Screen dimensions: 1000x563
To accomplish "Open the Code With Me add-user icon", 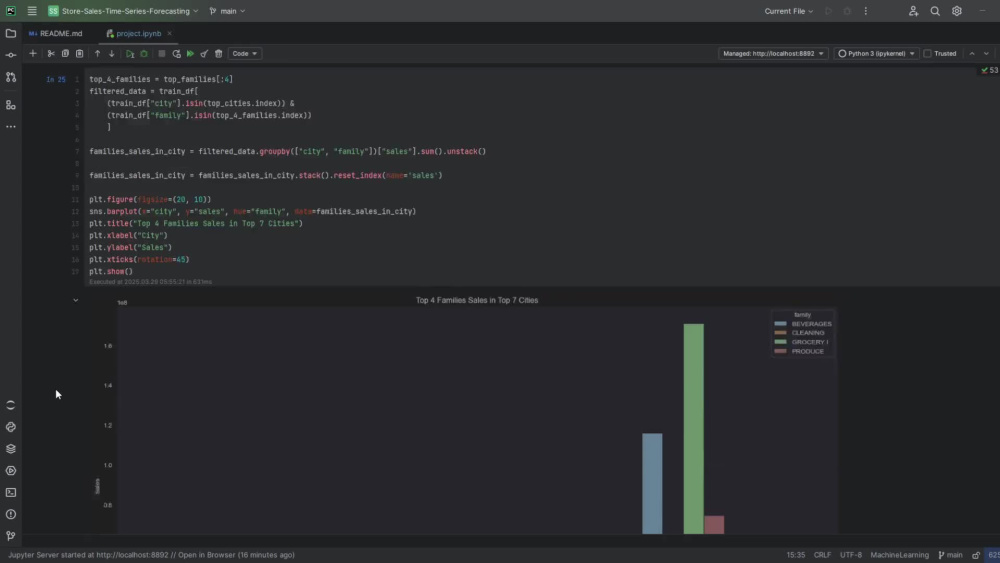I will click(x=913, y=11).
